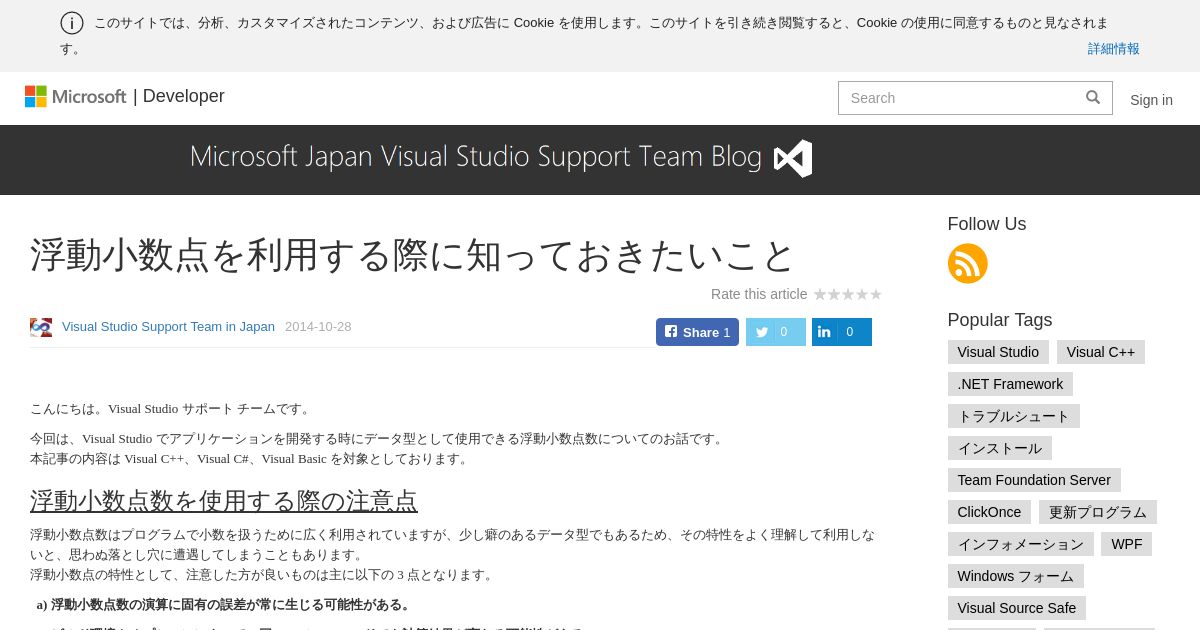The width and height of the screenshot is (1200, 630).
Task: Share the article on LinkedIn
Action: 841,332
